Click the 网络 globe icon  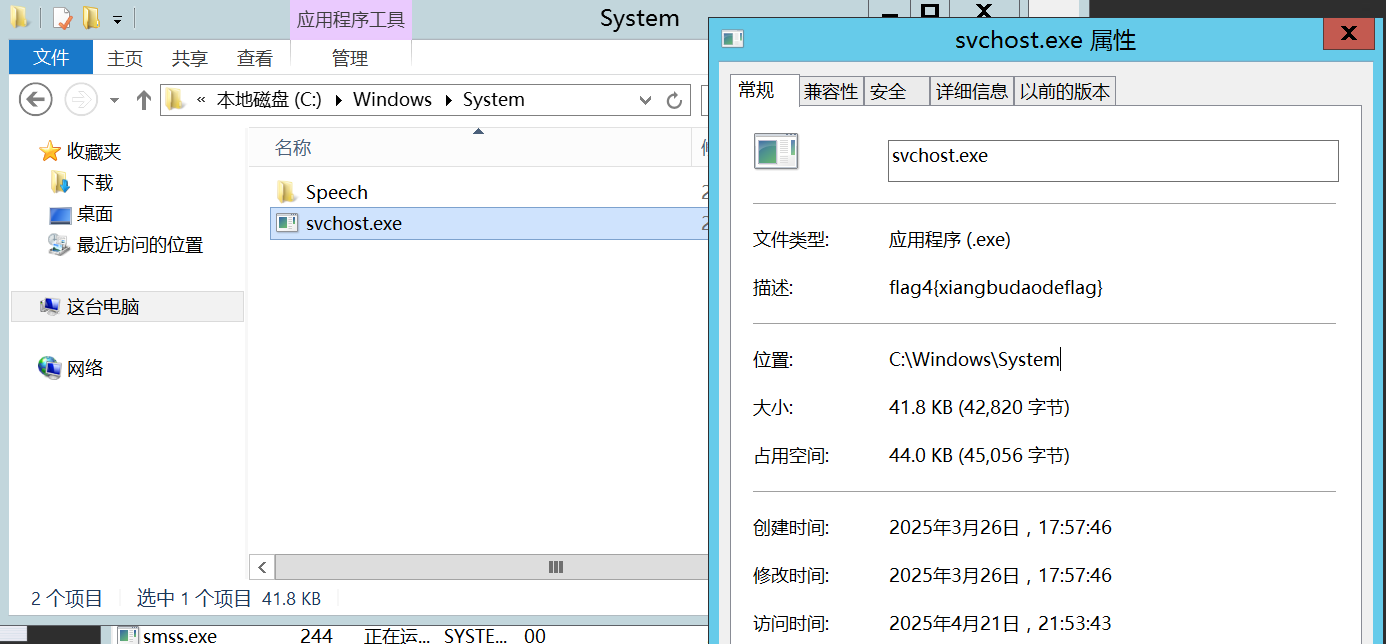point(50,368)
